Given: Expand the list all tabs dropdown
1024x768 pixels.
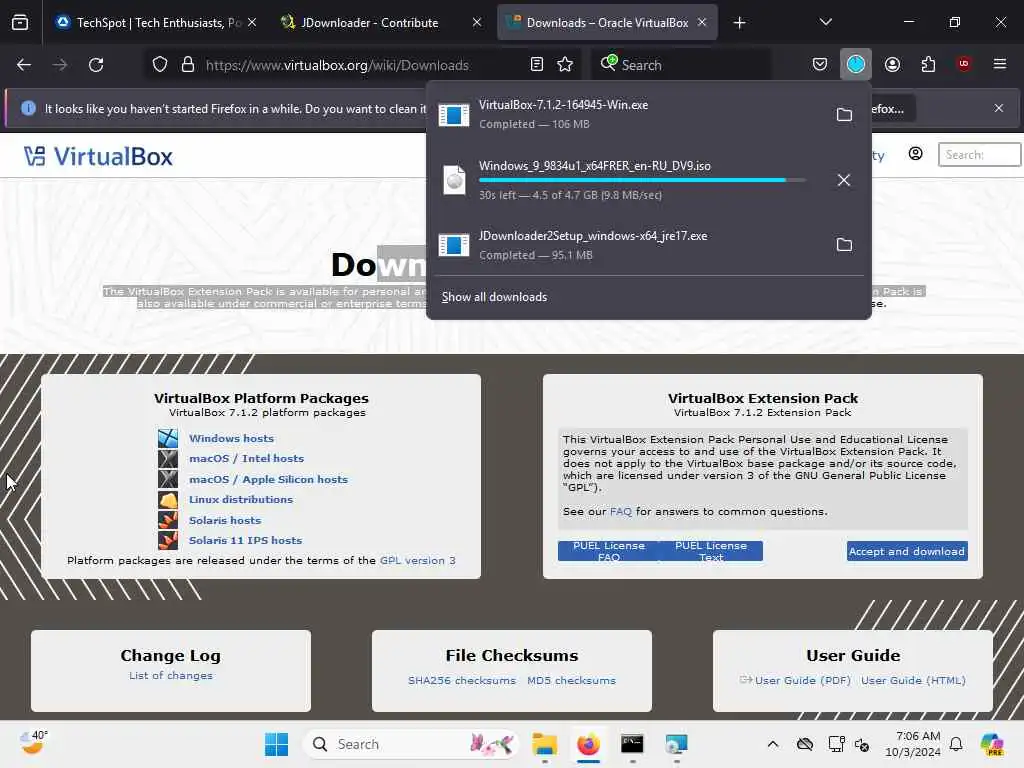Looking at the screenshot, I should click(825, 22).
